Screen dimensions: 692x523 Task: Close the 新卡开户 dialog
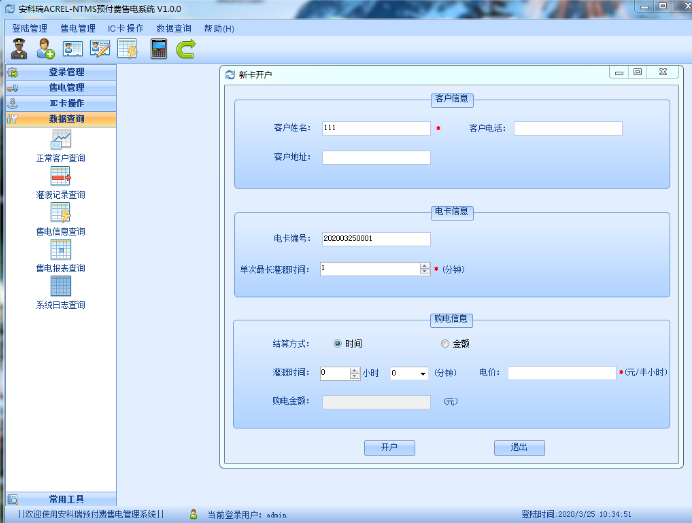tap(663, 72)
